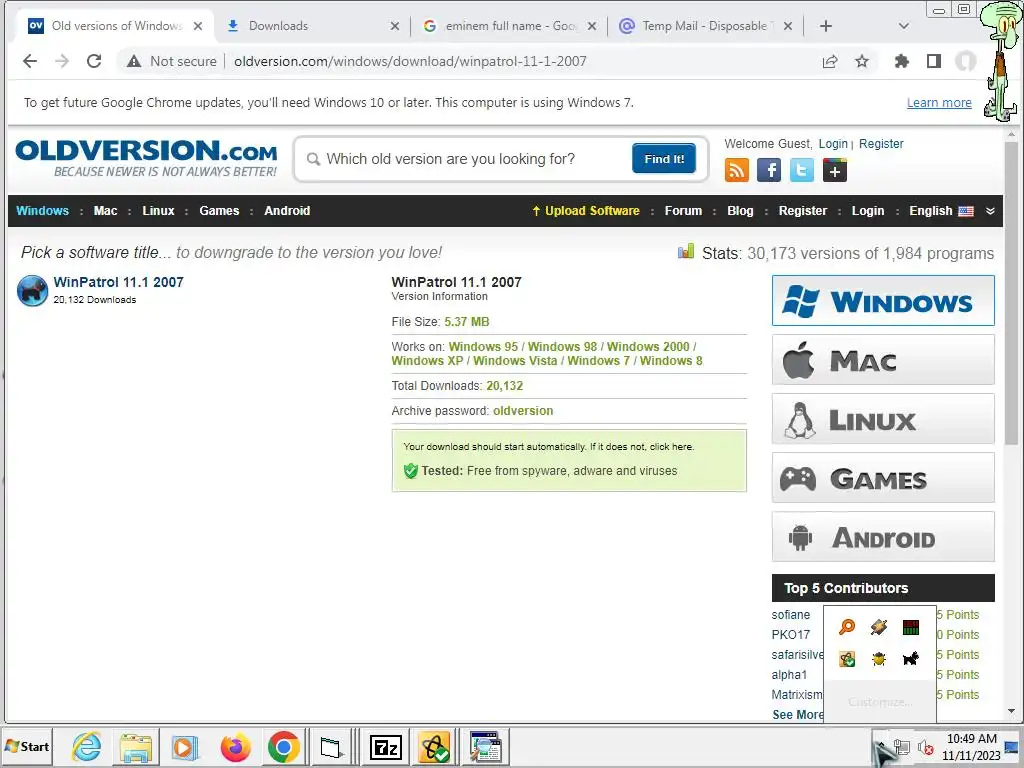The height and width of the screenshot is (768, 1024).
Task: Click the orange magnifier tray icon
Action: tap(847, 627)
